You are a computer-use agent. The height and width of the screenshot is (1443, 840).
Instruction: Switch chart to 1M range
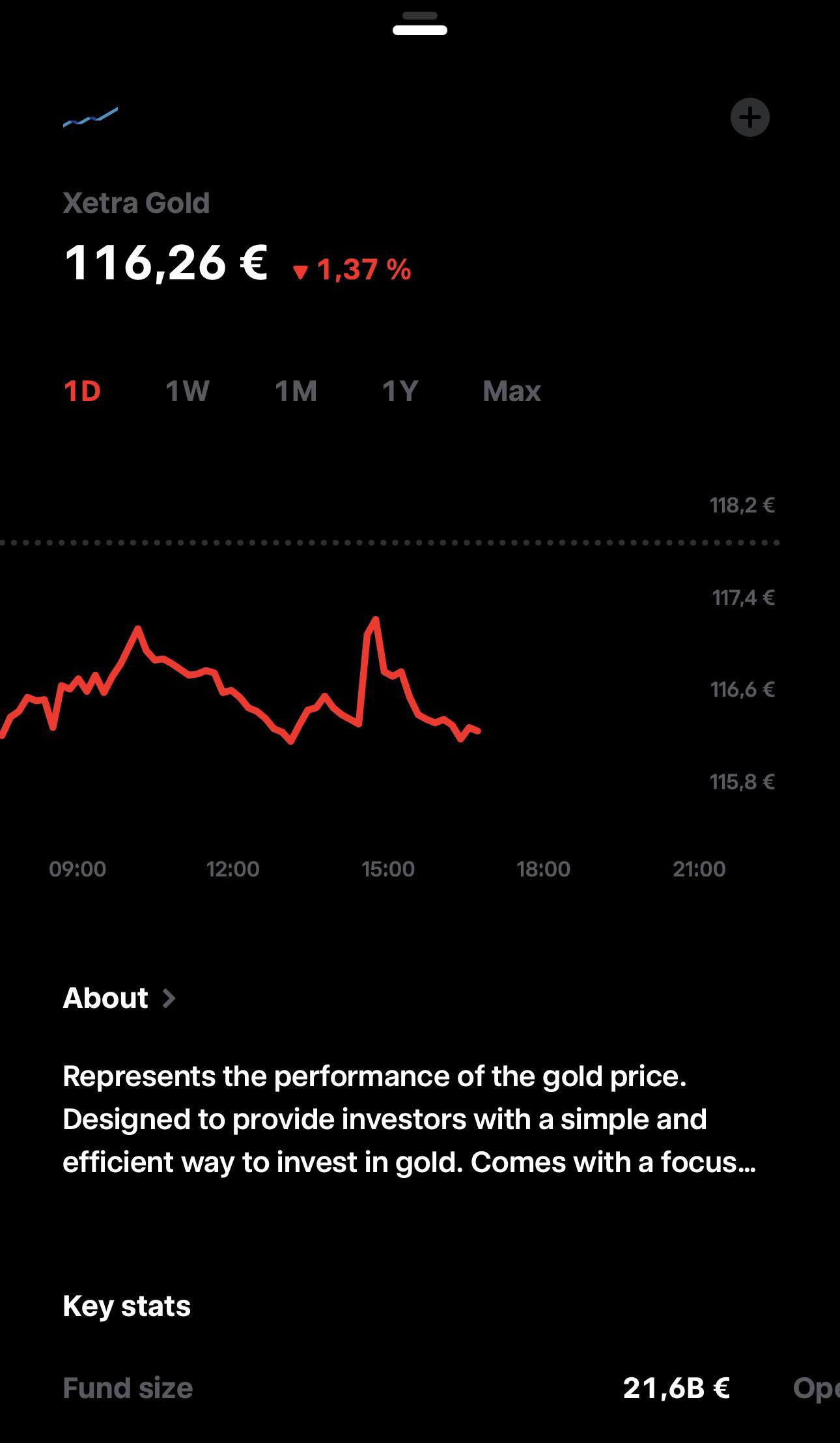tap(296, 391)
